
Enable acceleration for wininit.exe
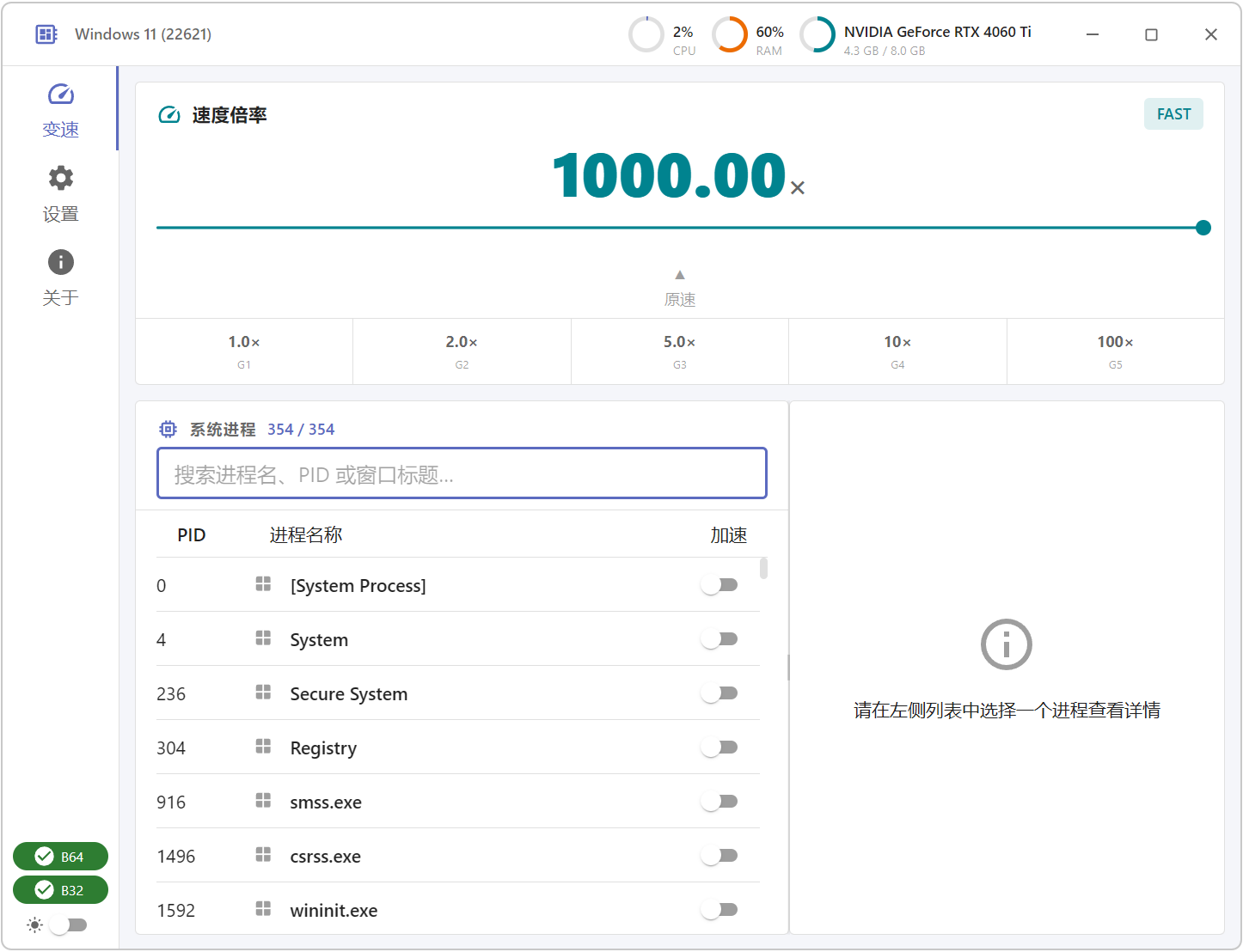[719, 910]
